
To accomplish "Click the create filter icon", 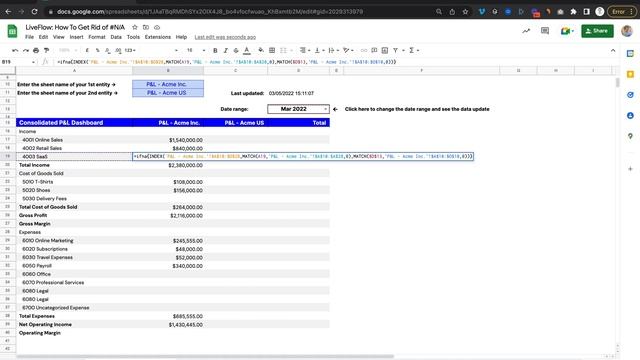I will [x=395, y=50].
